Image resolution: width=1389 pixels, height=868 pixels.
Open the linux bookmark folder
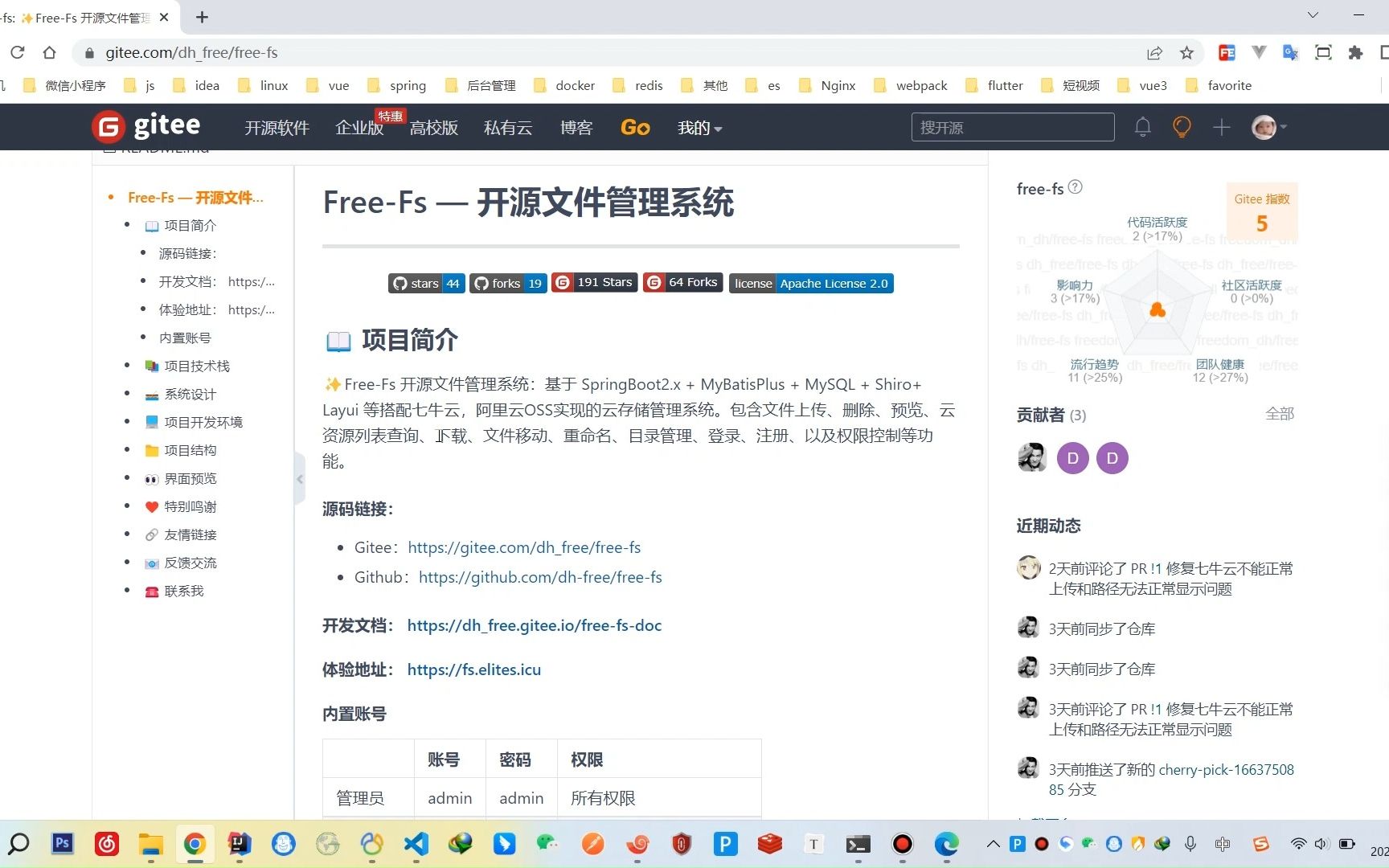[x=264, y=86]
